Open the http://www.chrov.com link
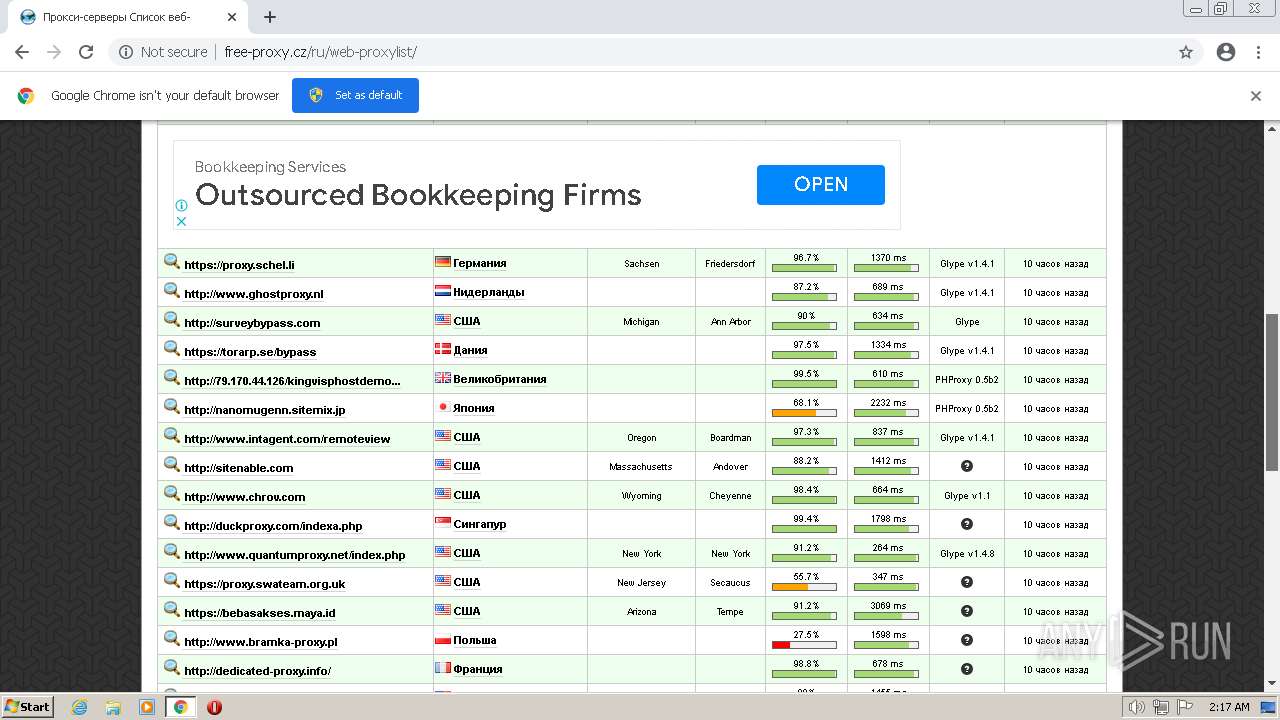 point(245,497)
